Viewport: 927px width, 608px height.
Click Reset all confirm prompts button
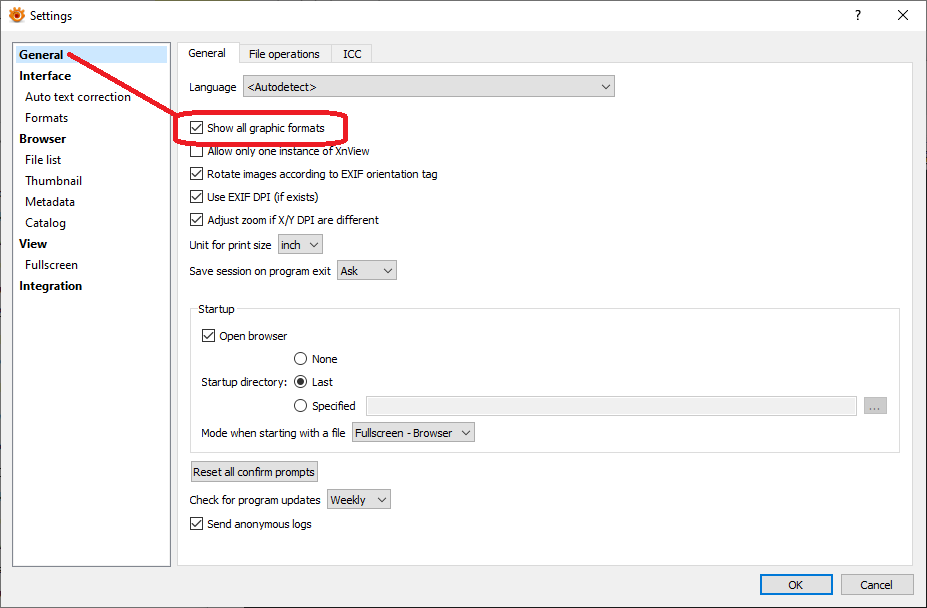click(254, 472)
